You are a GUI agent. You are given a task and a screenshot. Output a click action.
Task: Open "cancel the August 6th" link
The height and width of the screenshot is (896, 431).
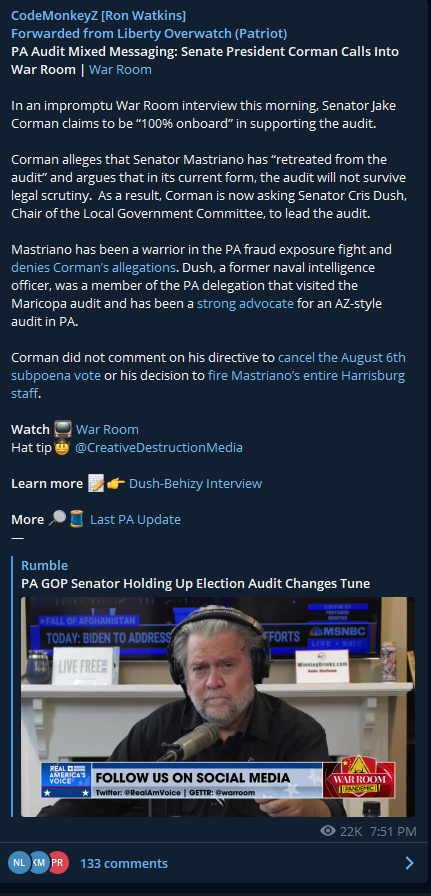coord(342,358)
